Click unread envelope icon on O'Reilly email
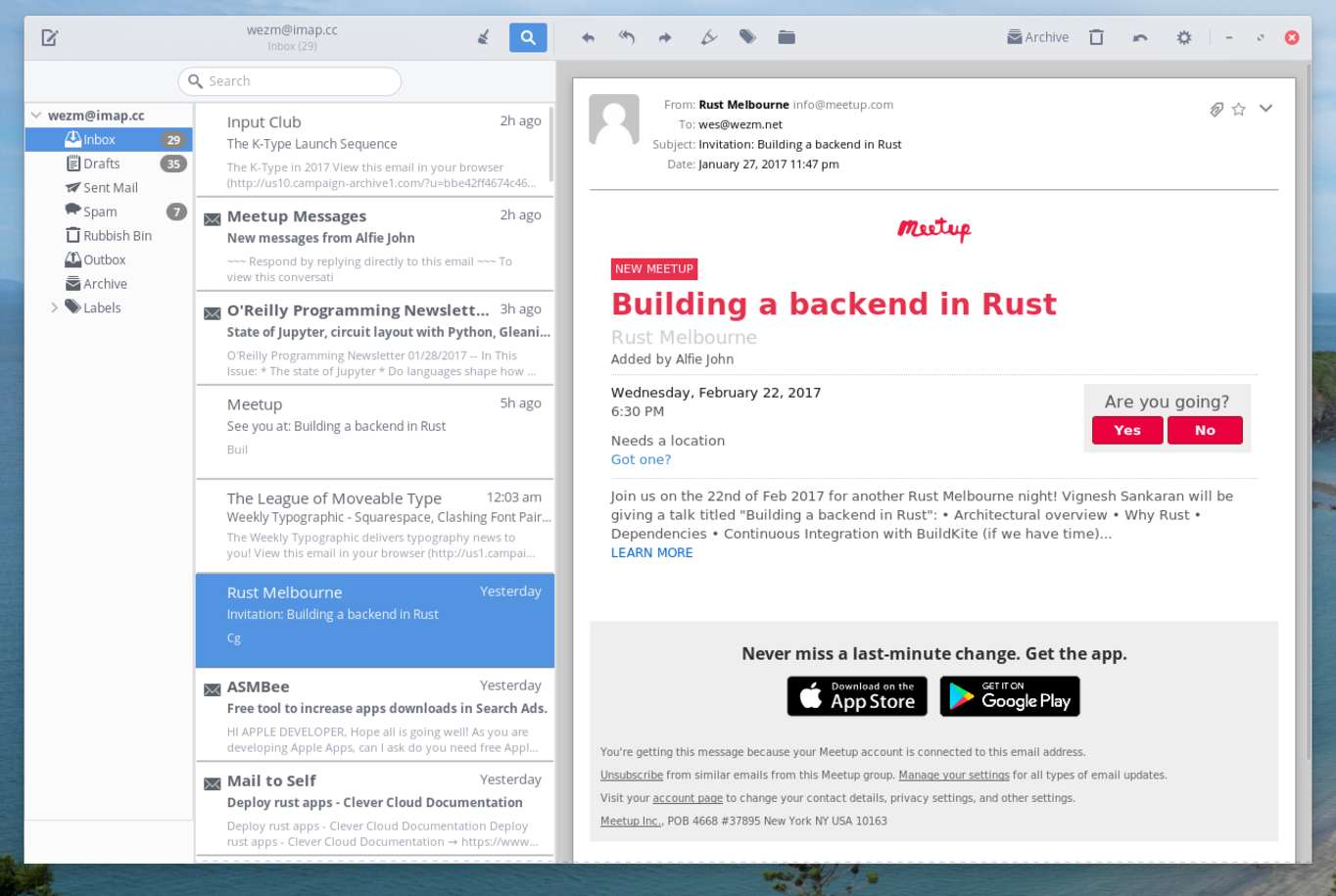The height and width of the screenshot is (896, 1336). [x=212, y=313]
